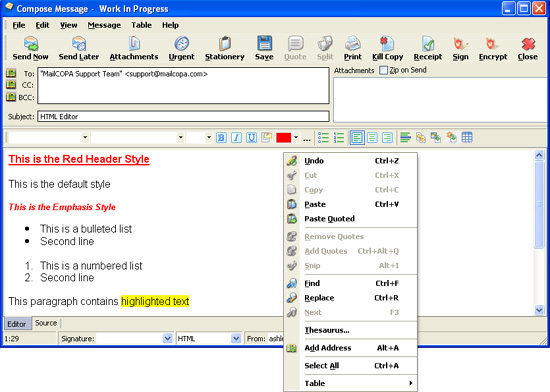Image resolution: width=550 pixels, height=392 pixels.
Task: Open the Message menu
Action: click(104, 25)
